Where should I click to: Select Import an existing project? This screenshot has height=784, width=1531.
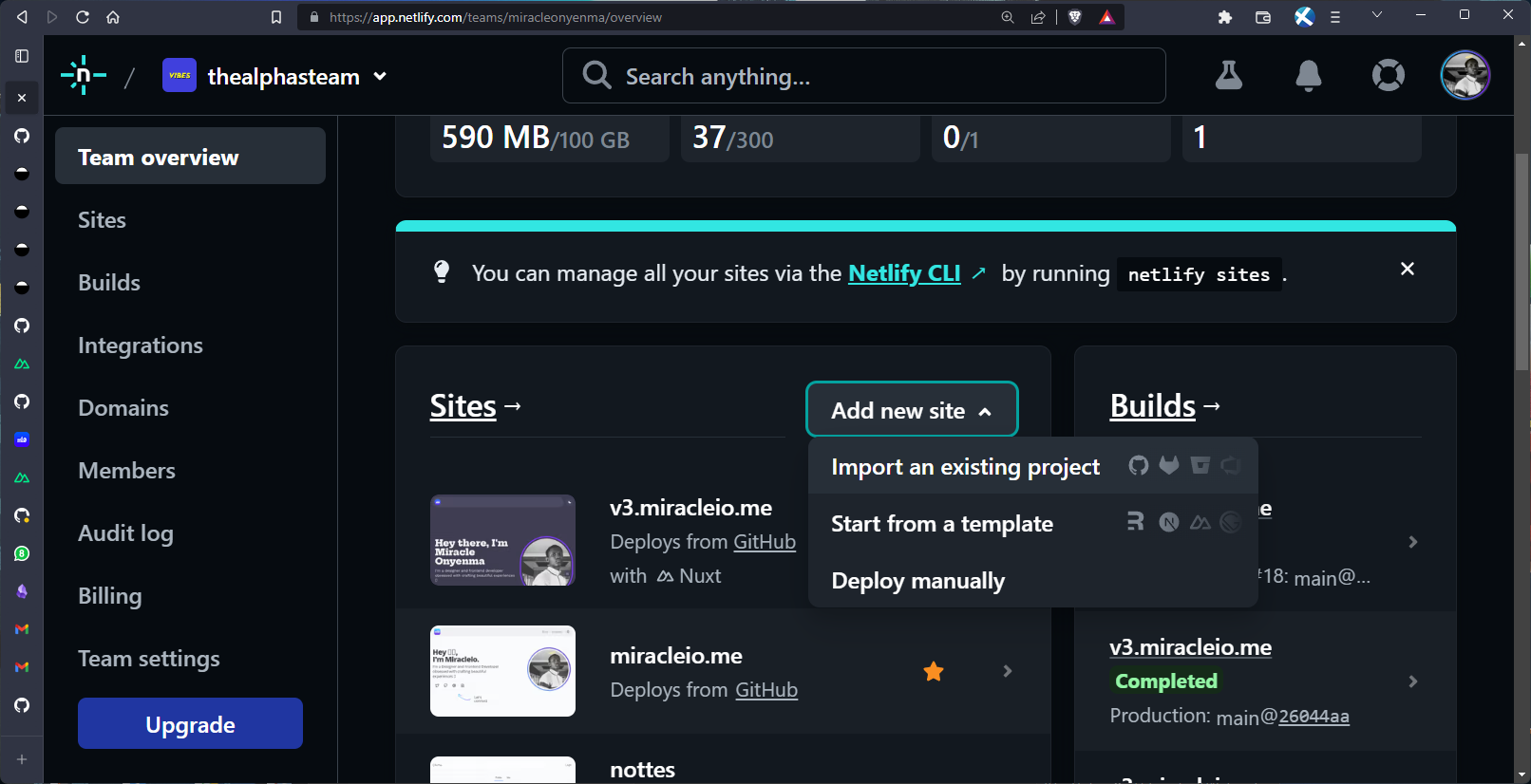click(965, 467)
